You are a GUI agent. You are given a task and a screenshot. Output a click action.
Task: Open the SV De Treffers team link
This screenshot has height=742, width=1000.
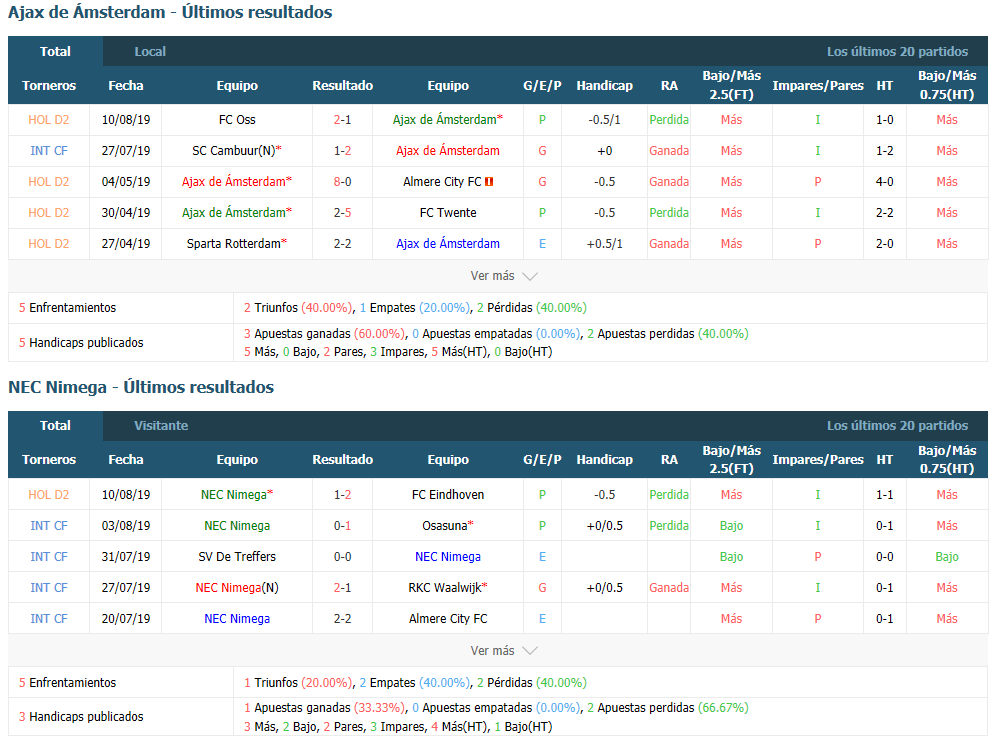(x=237, y=556)
